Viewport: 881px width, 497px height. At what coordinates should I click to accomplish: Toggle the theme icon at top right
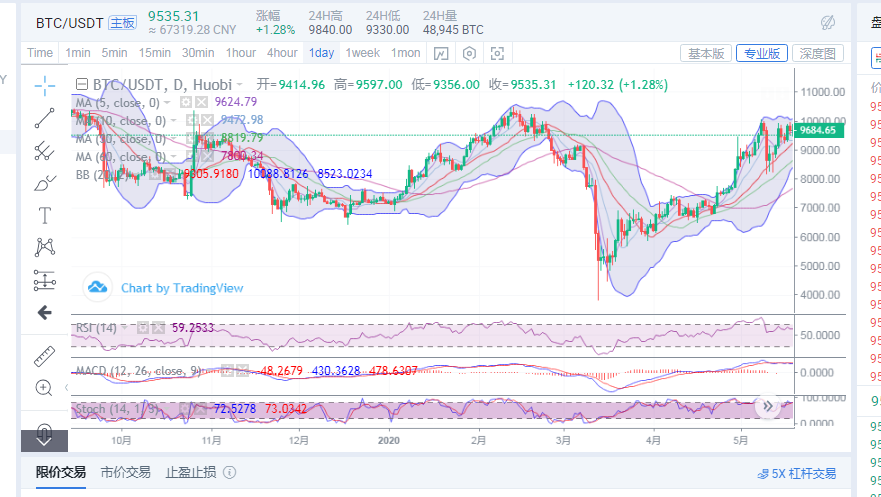click(828, 22)
